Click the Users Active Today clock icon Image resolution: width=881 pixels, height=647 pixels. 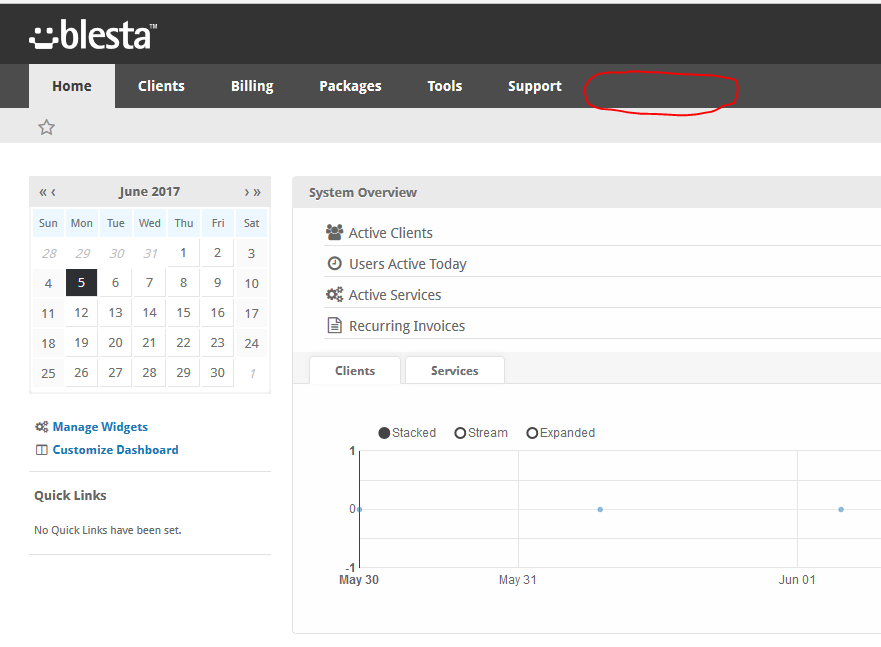(x=334, y=263)
